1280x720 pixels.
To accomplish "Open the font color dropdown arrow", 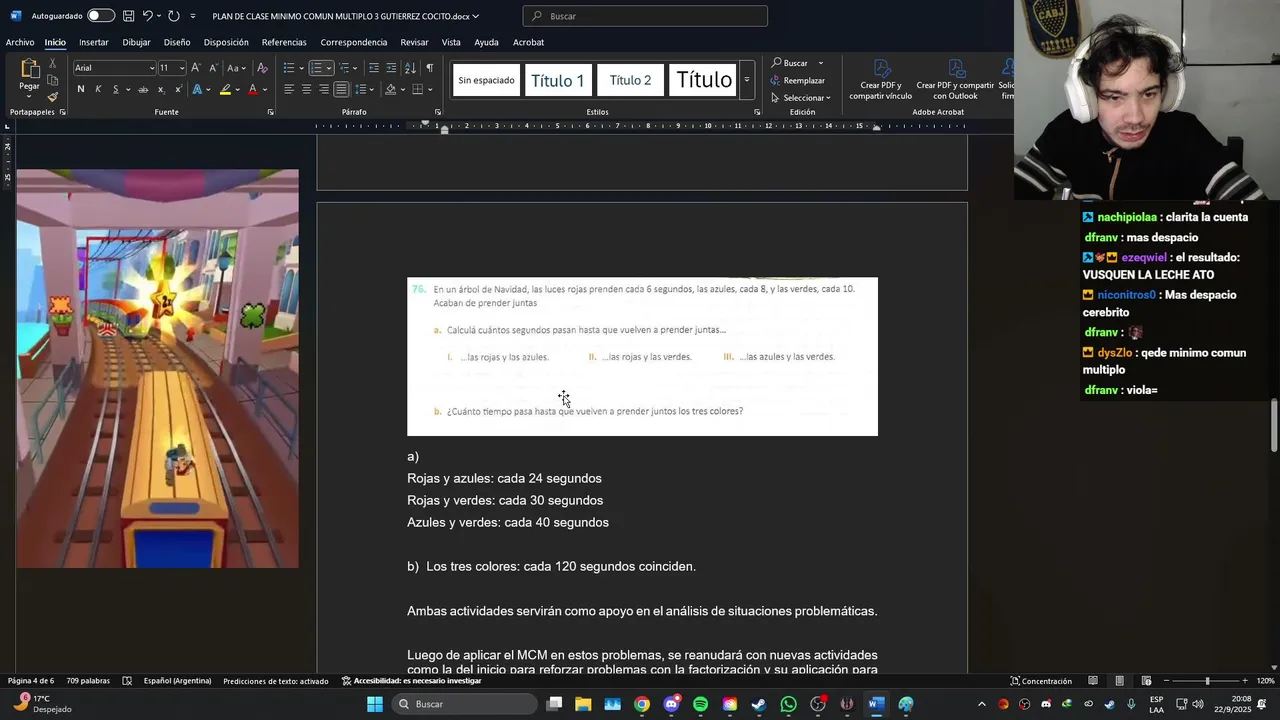I will coord(264,90).
